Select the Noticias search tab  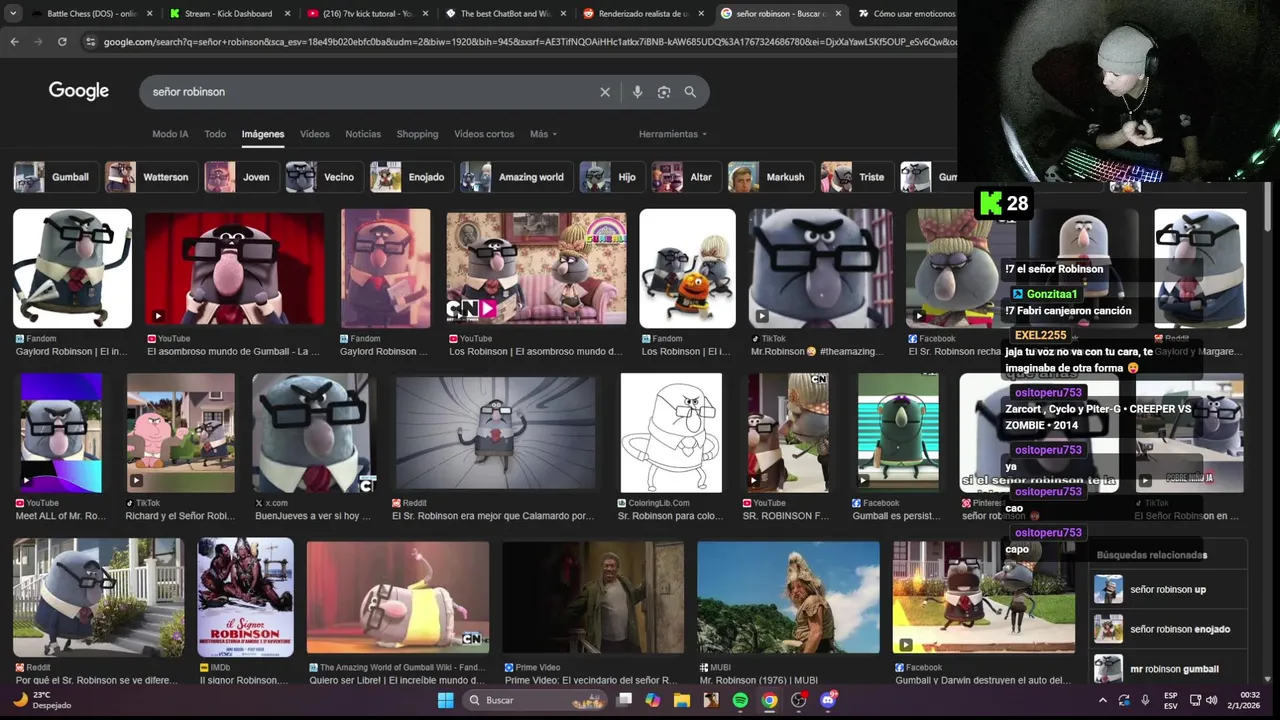[x=363, y=134]
